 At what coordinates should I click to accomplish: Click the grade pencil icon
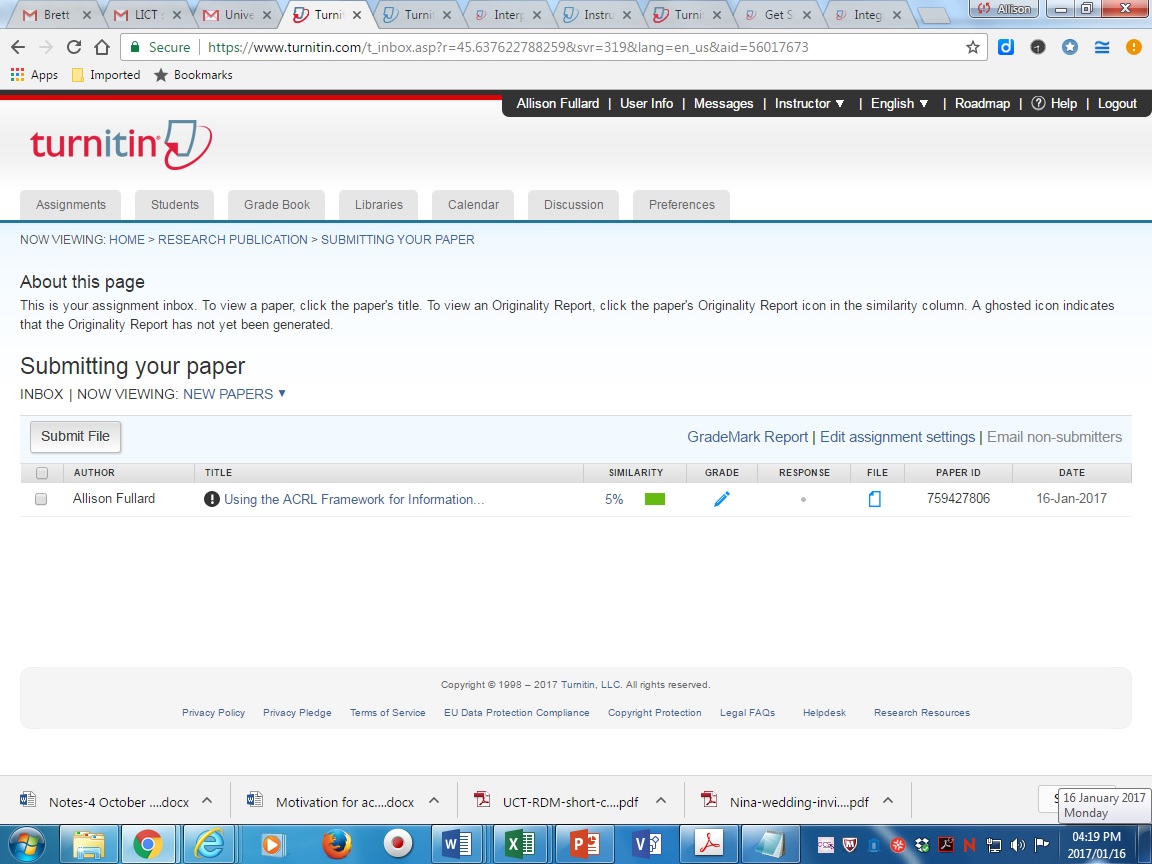point(722,499)
